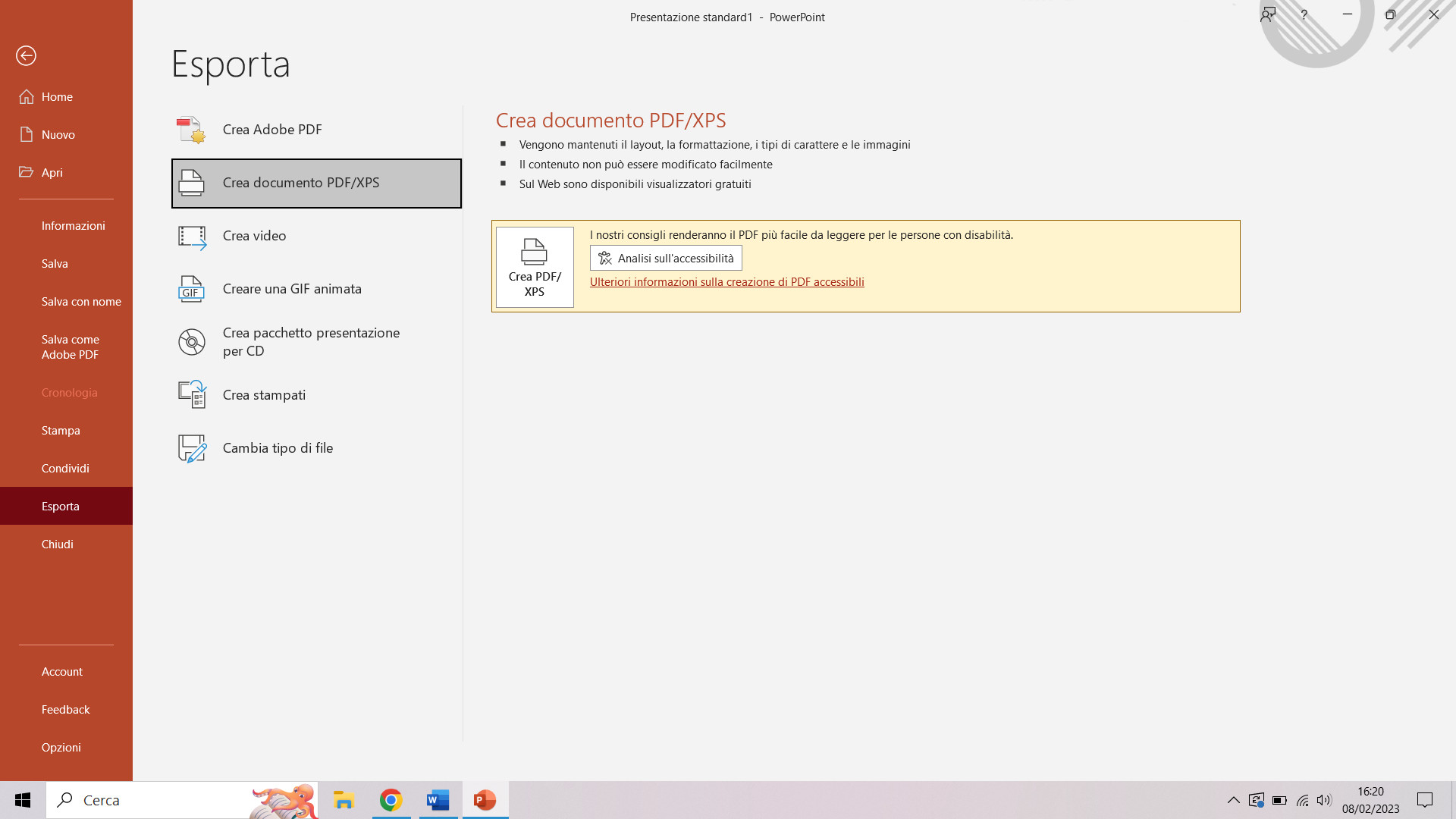Select the Crea Adobe PDF export option
This screenshot has width=1456, height=819.
271,129
